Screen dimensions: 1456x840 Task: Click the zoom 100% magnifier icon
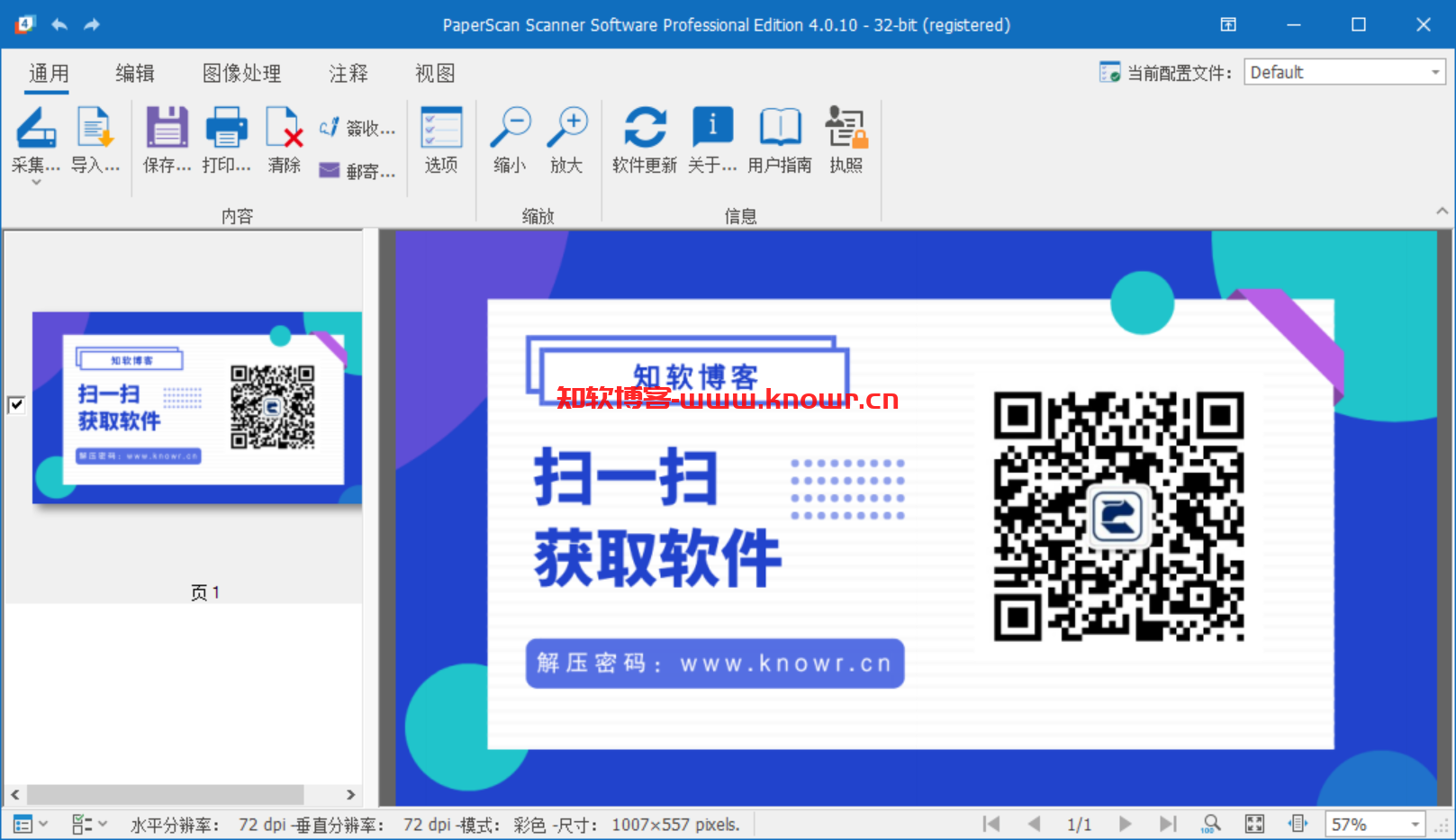tap(1211, 824)
